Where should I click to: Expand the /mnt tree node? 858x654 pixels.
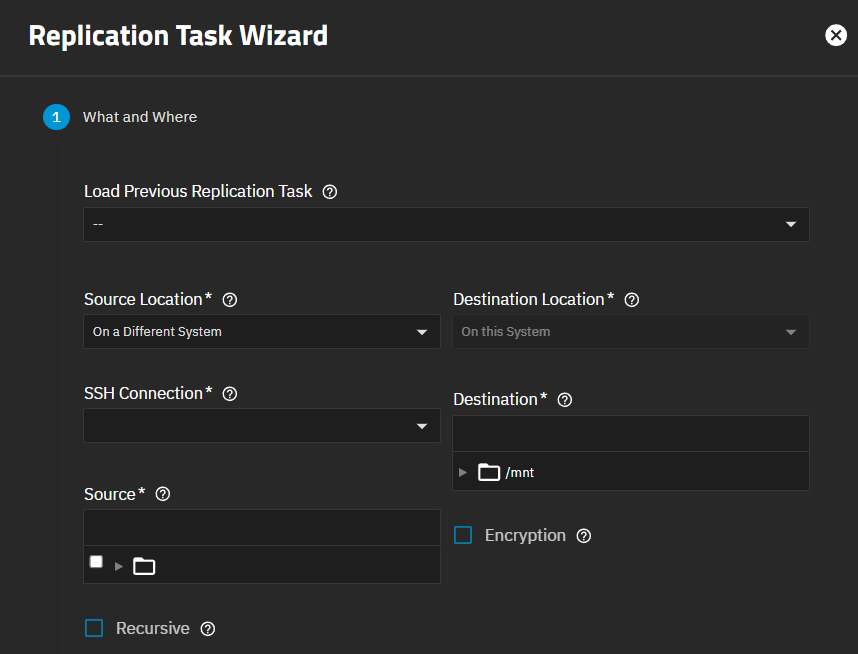tap(463, 471)
